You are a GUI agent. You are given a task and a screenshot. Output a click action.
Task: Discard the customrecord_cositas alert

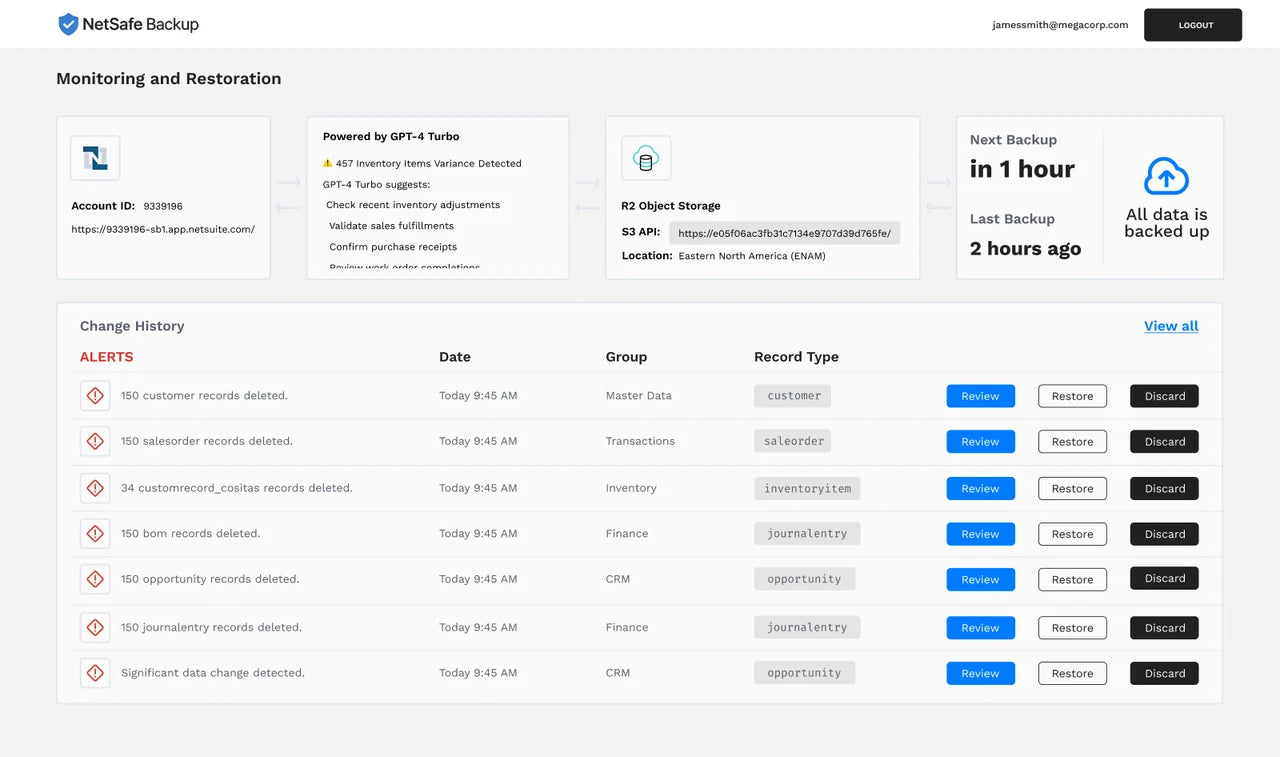1164,488
